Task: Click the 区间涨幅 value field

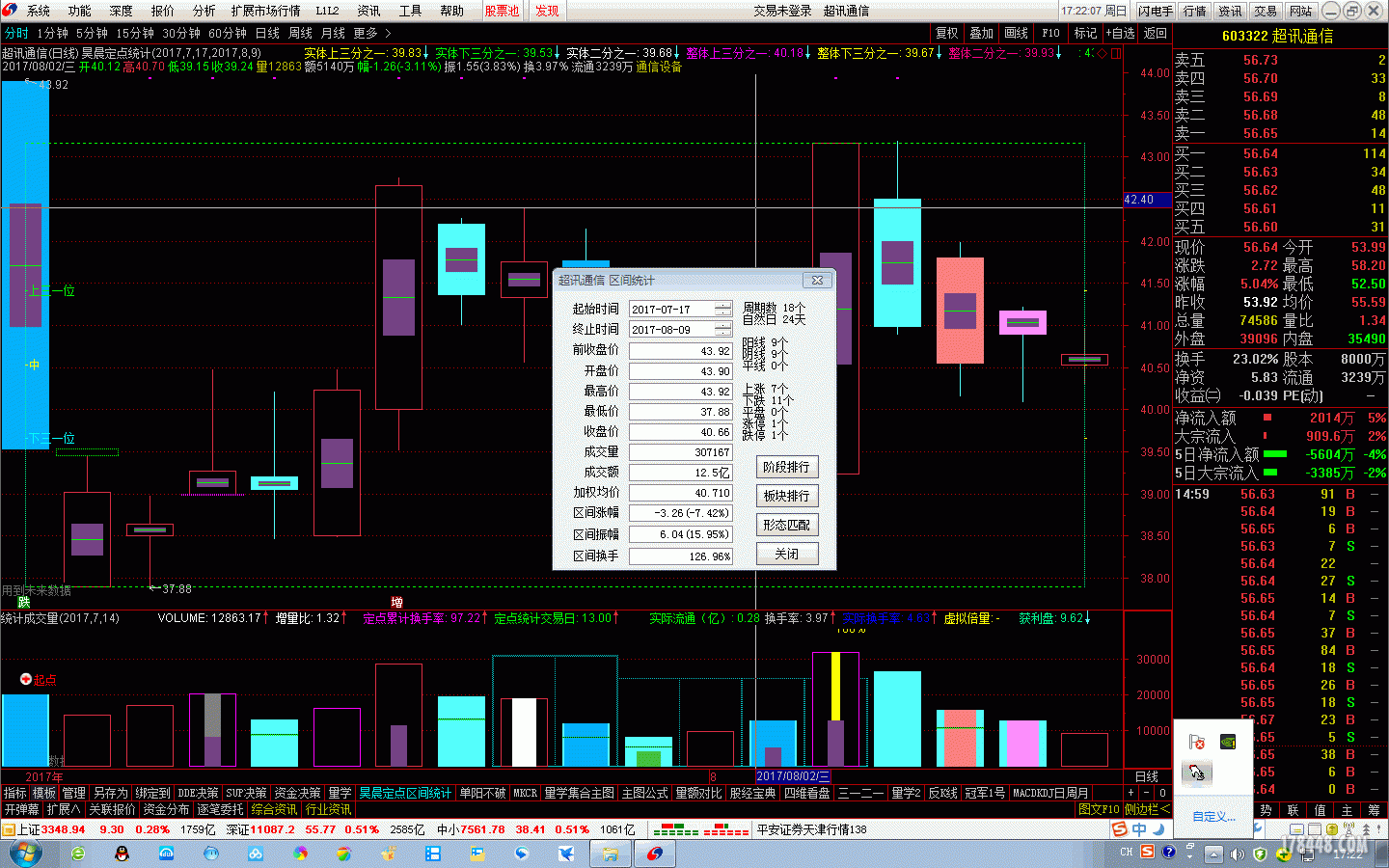Action: click(x=680, y=512)
